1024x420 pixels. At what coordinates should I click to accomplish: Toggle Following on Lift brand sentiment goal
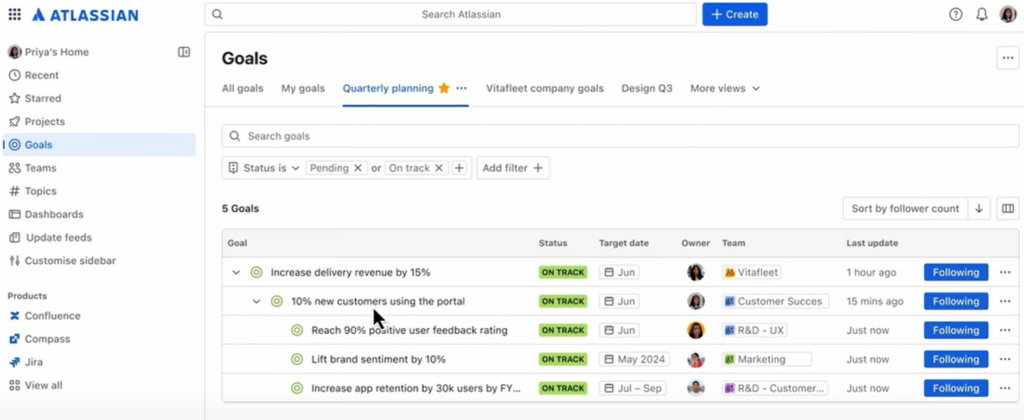tap(955, 359)
